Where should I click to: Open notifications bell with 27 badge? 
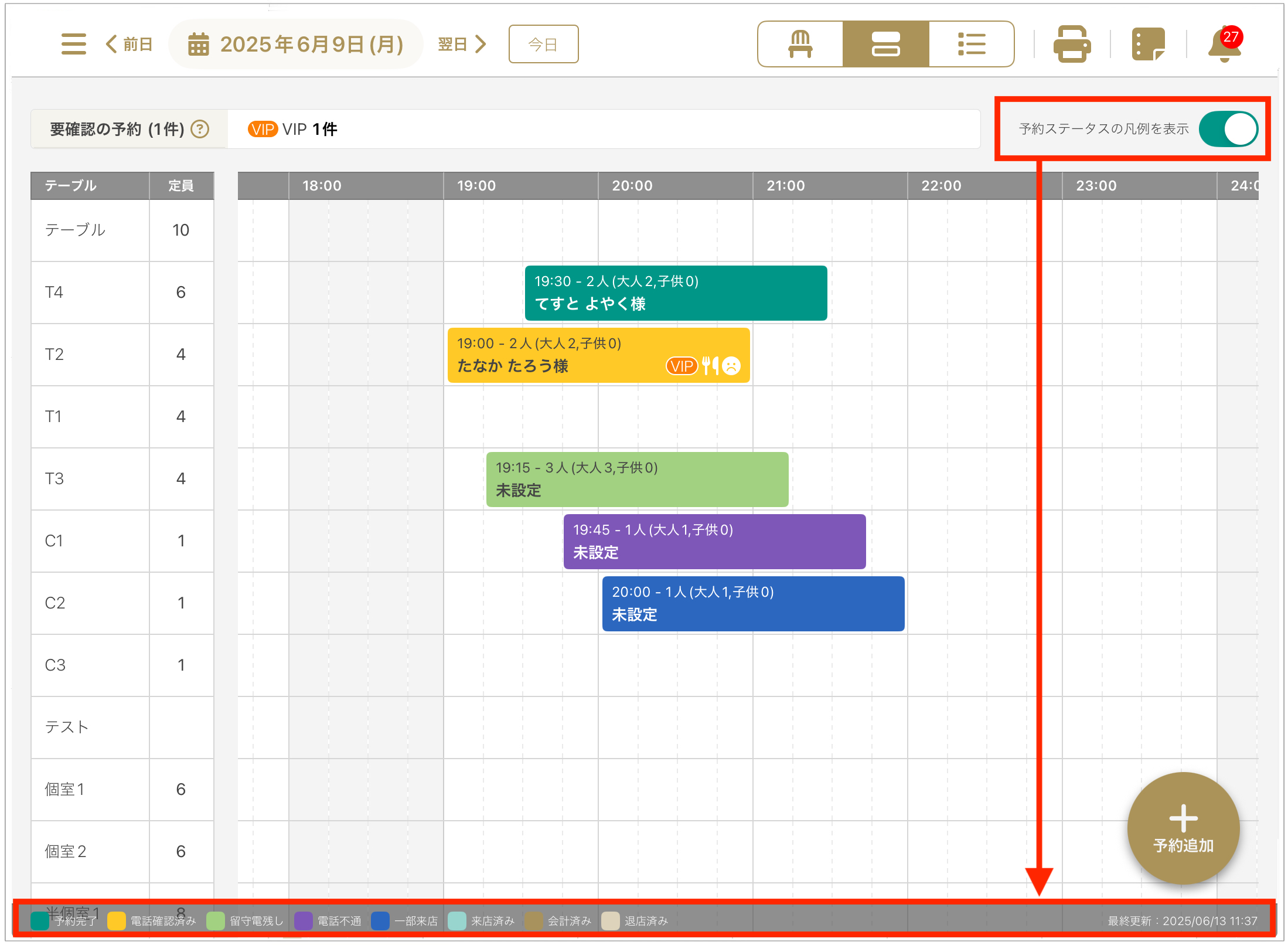(1224, 45)
